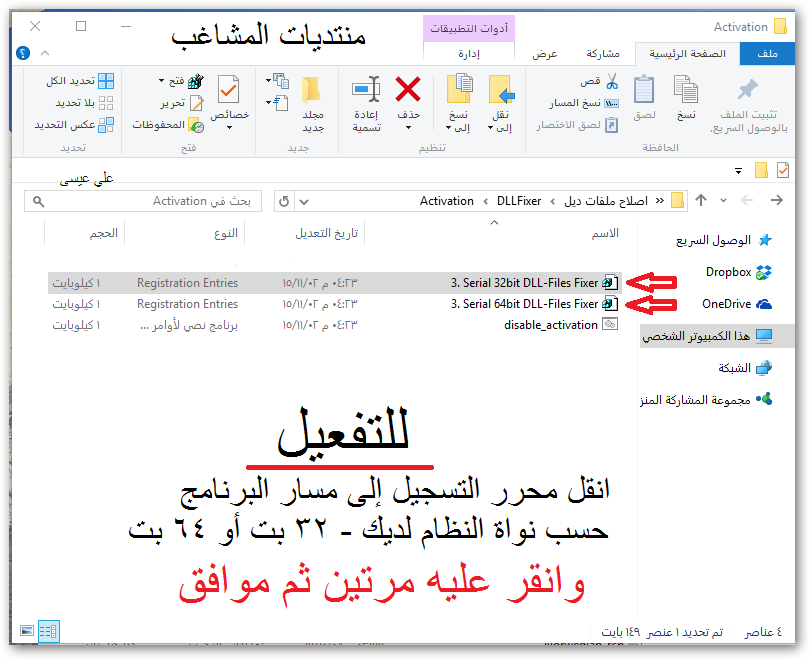This screenshot has width=809, height=659.
Task: Click the search Activation input field
Action: point(150,201)
